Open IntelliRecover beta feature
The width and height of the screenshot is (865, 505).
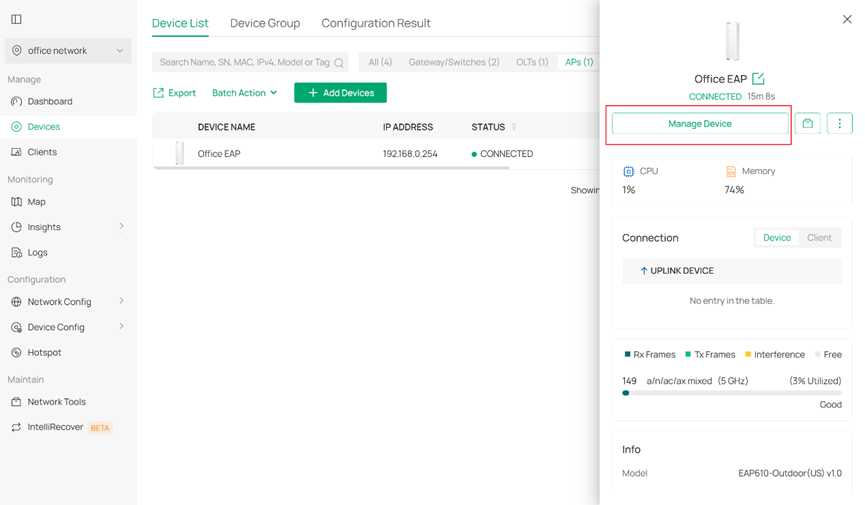coord(55,427)
